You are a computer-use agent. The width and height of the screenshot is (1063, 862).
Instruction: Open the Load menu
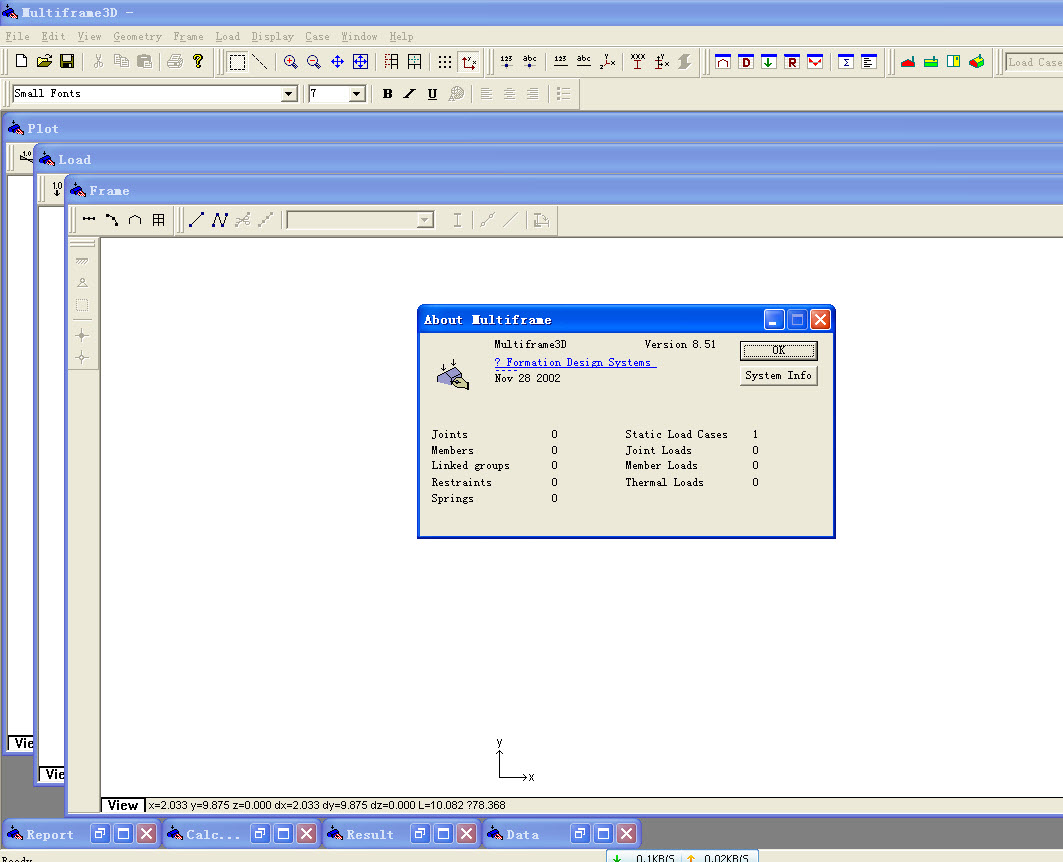(x=228, y=37)
